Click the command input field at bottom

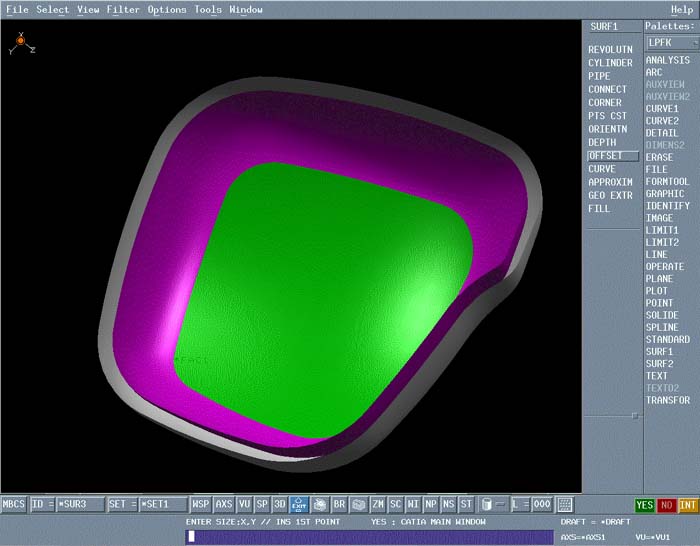(x=369, y=537)
